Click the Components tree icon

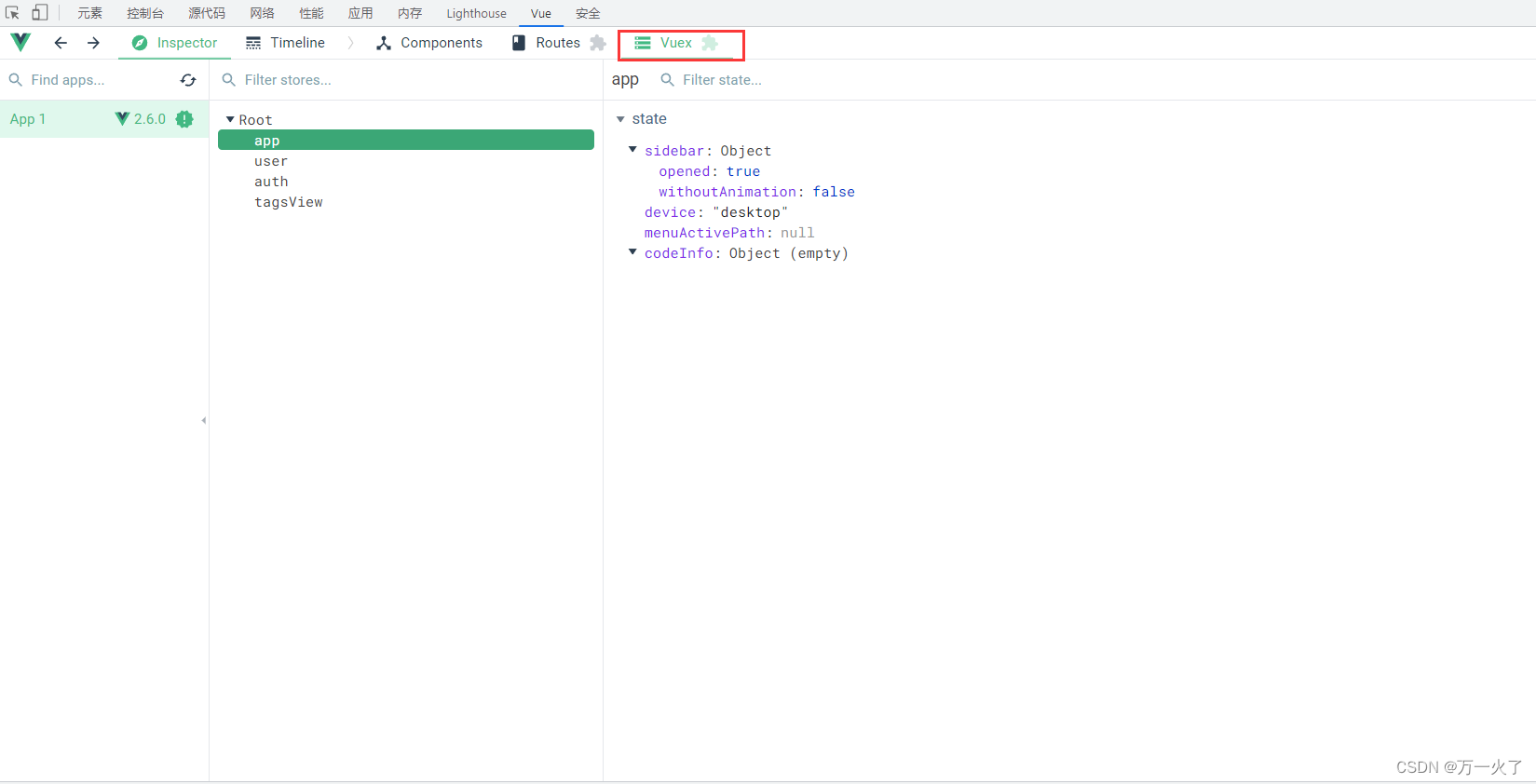[x=384, y=43]
